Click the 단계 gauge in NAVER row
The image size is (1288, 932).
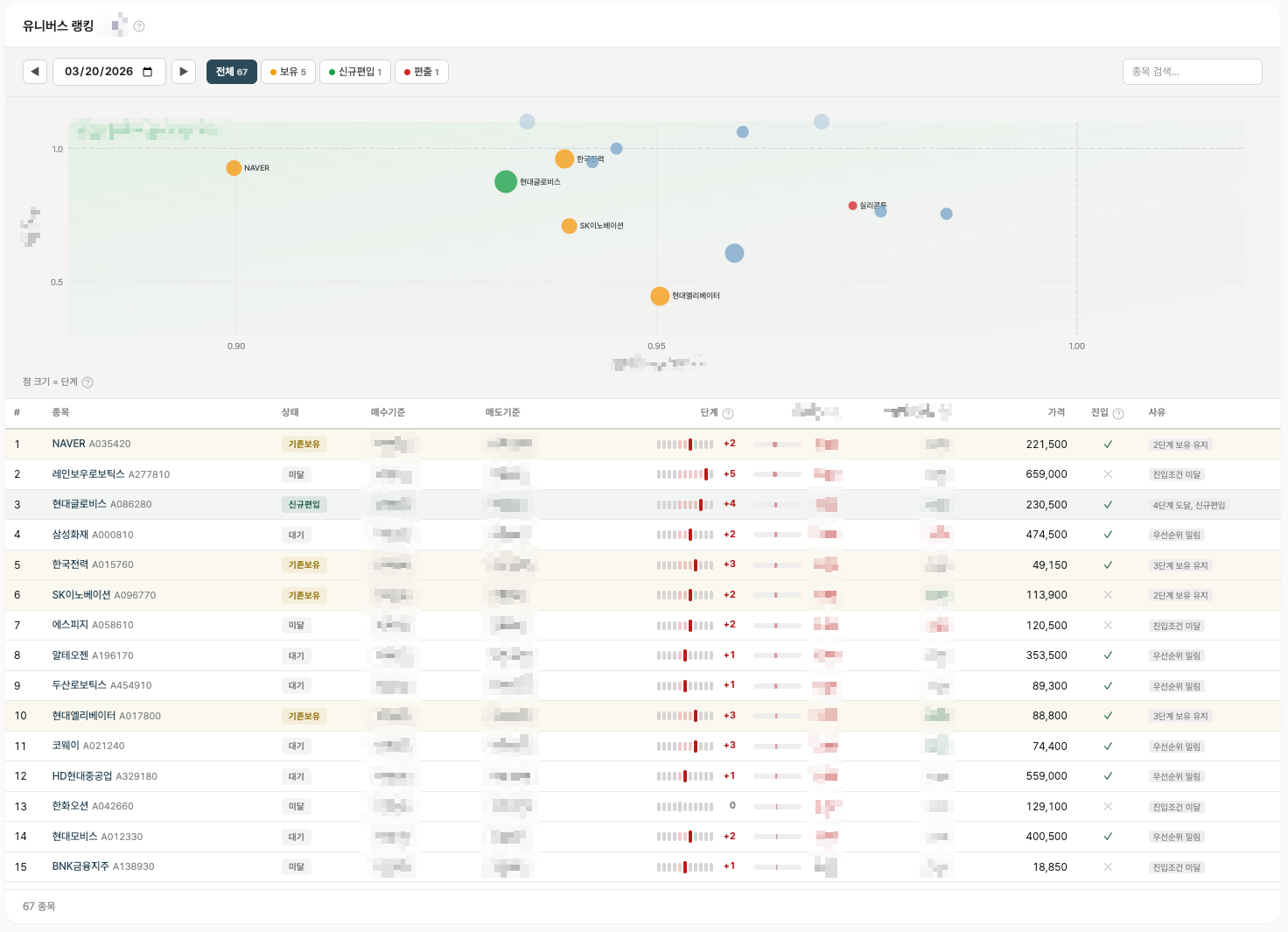click(x=685, y=445)
